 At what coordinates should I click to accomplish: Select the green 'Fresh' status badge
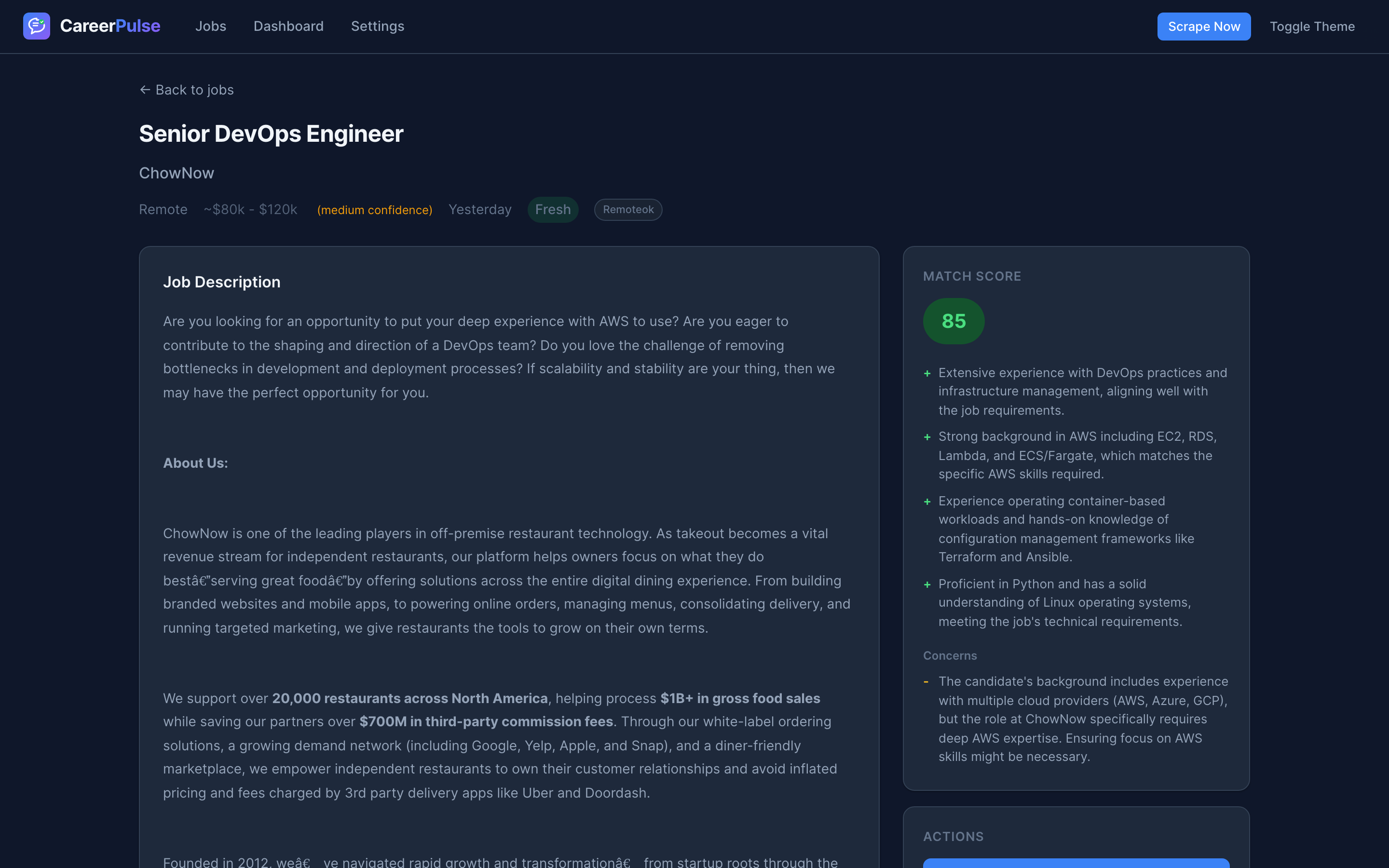click(x=552, y=210)
